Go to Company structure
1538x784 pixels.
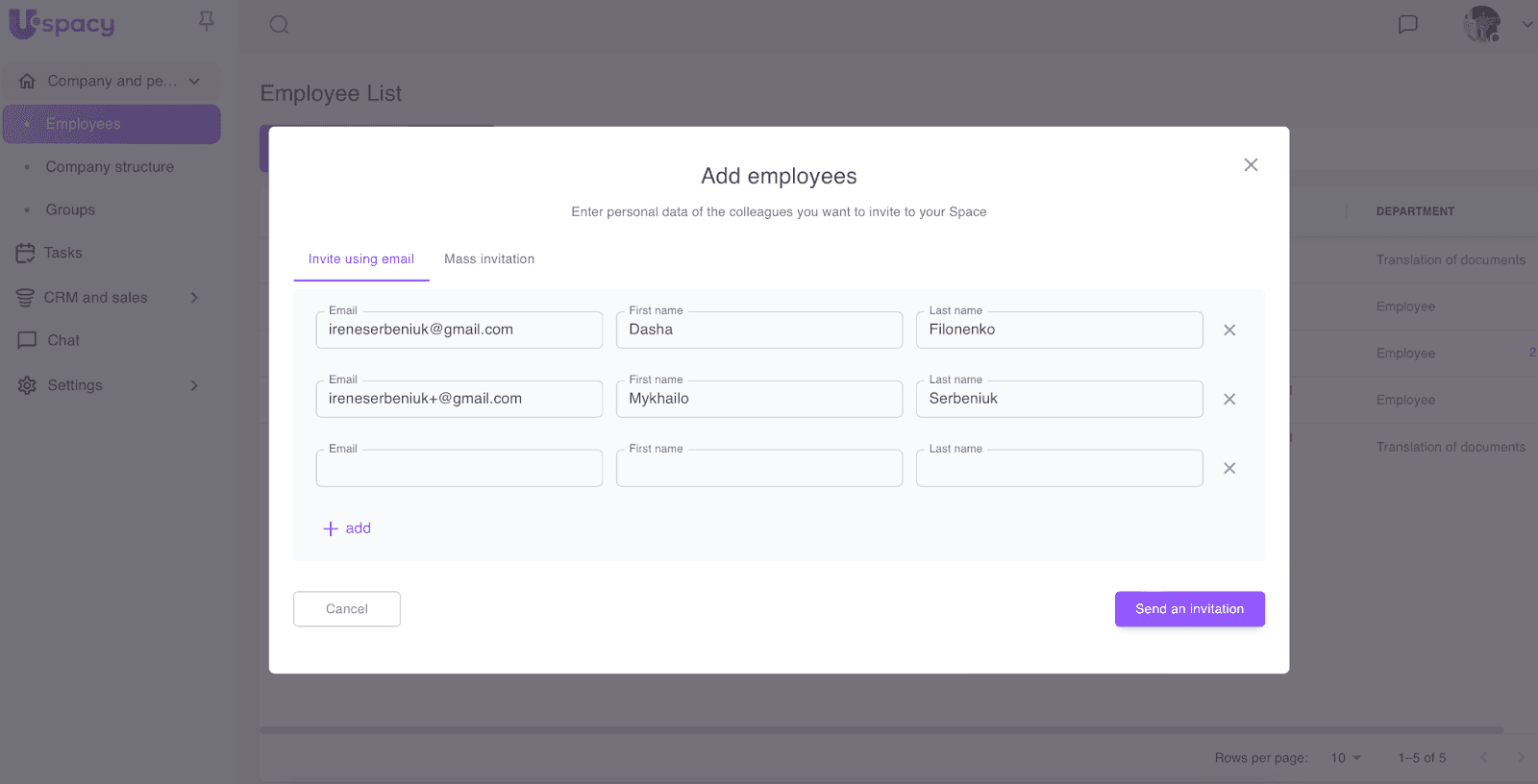tap(110, 166)
